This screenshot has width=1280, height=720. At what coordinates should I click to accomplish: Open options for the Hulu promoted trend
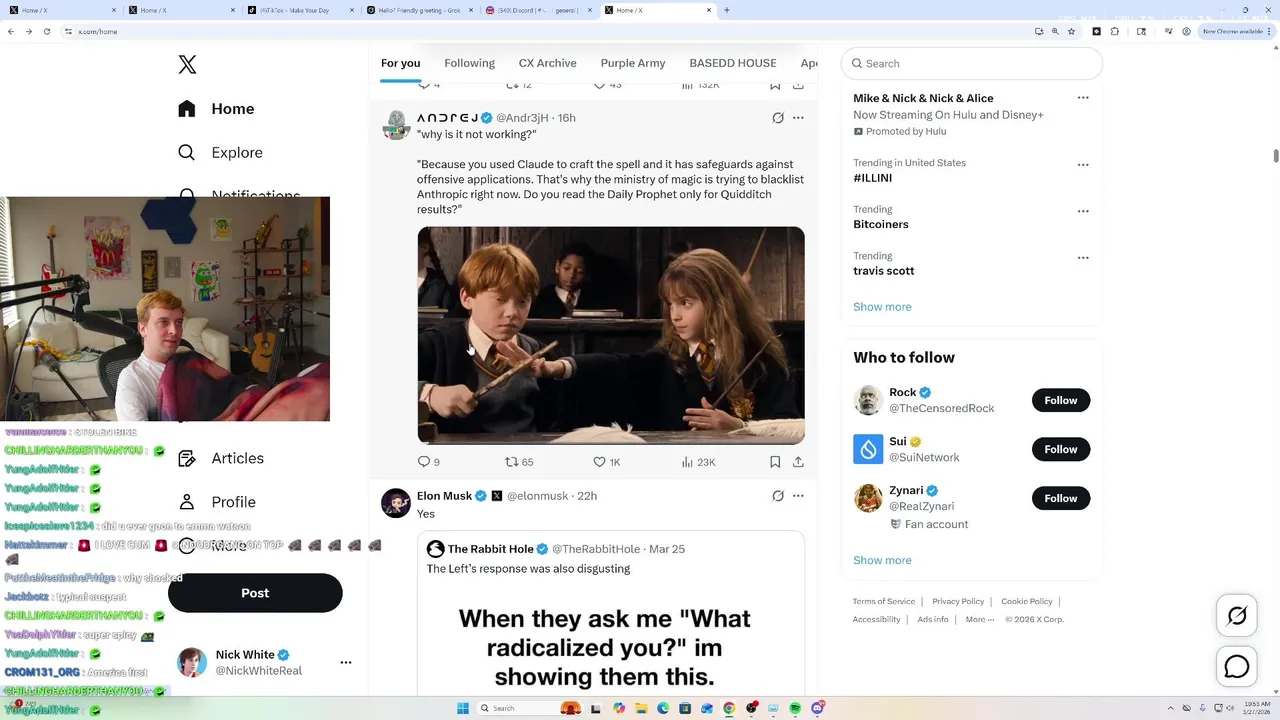coord(1083,98)
